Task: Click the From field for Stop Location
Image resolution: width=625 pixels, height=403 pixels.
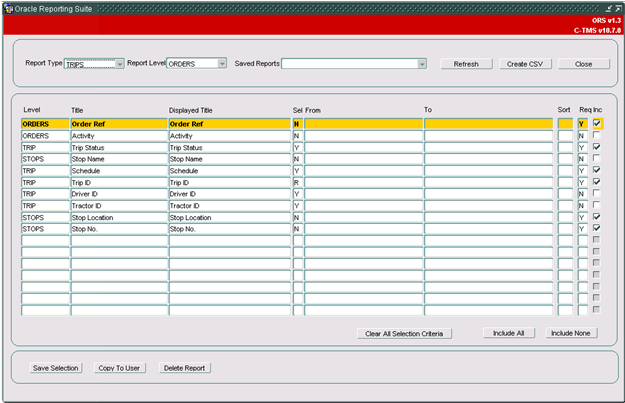Action: [x=363, y=218]
